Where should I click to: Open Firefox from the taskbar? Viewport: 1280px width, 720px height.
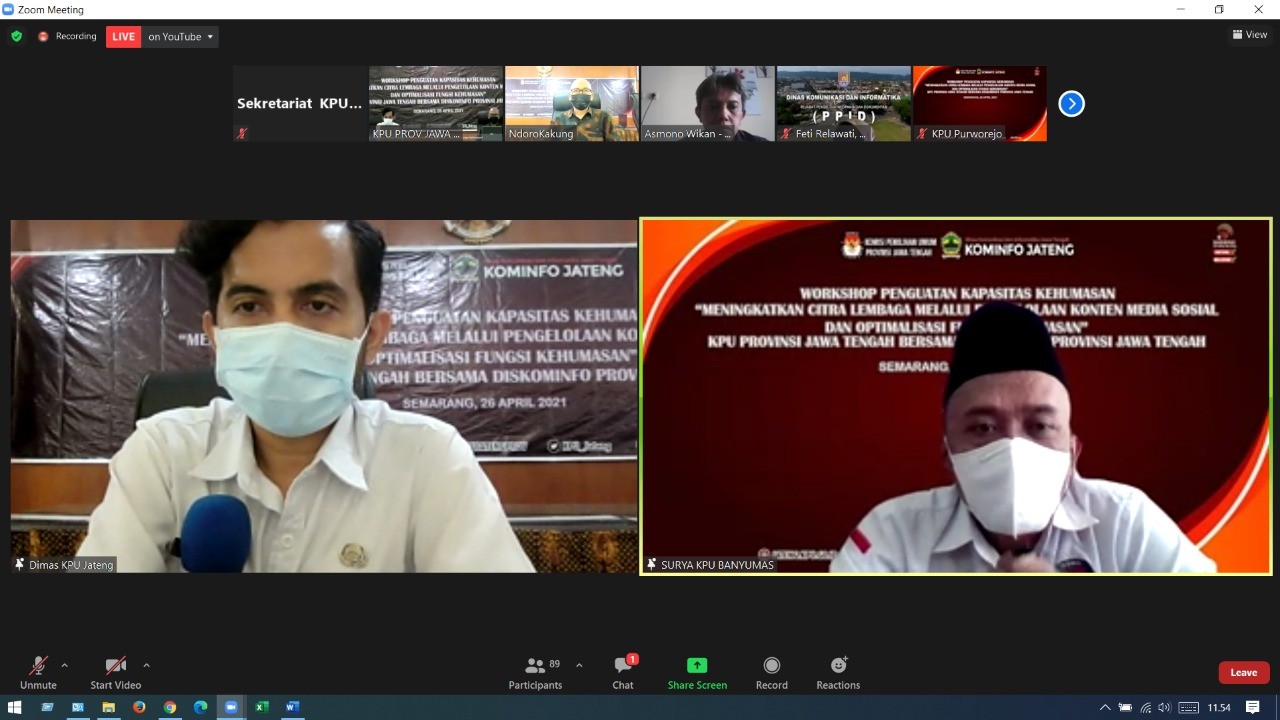point(139,708)
